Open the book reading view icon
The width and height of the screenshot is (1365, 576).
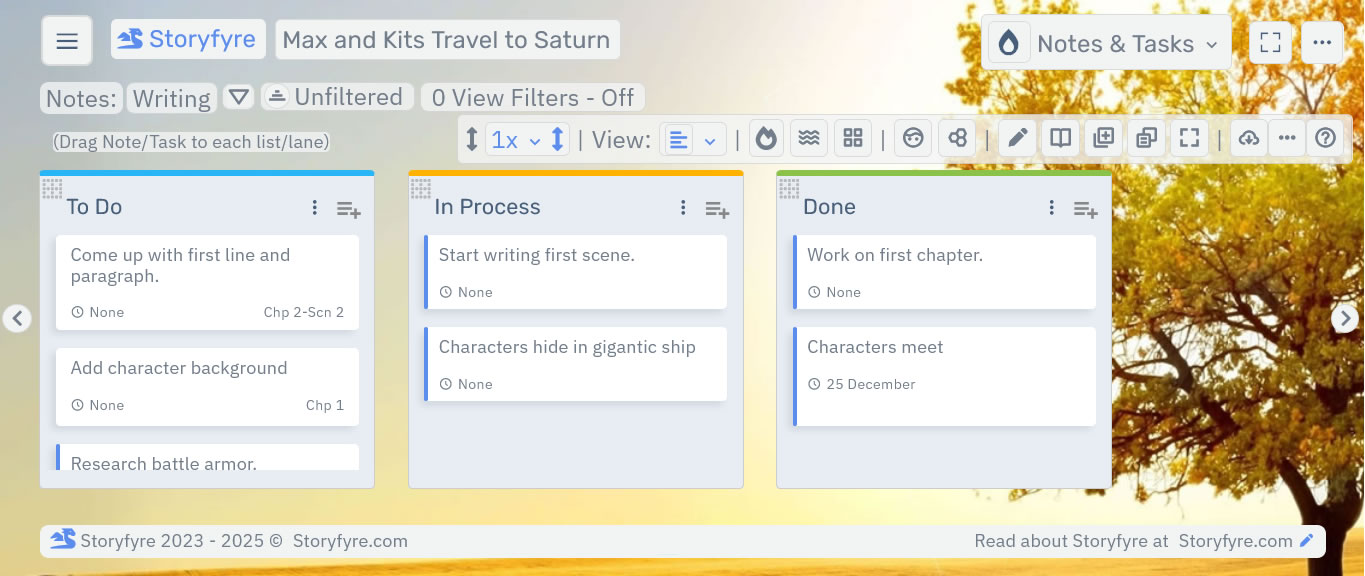tap(1061, 138)
